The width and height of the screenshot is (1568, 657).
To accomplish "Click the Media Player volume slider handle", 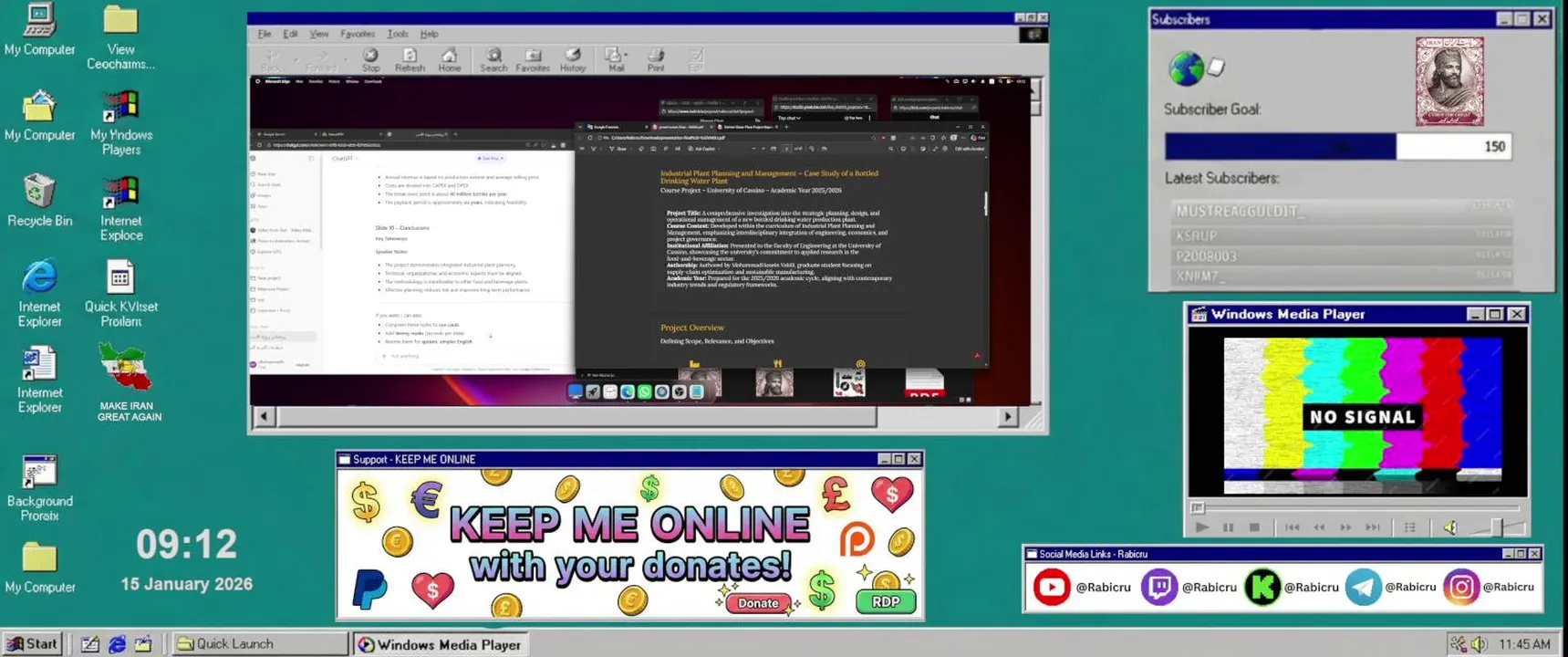I will 1496,527.
